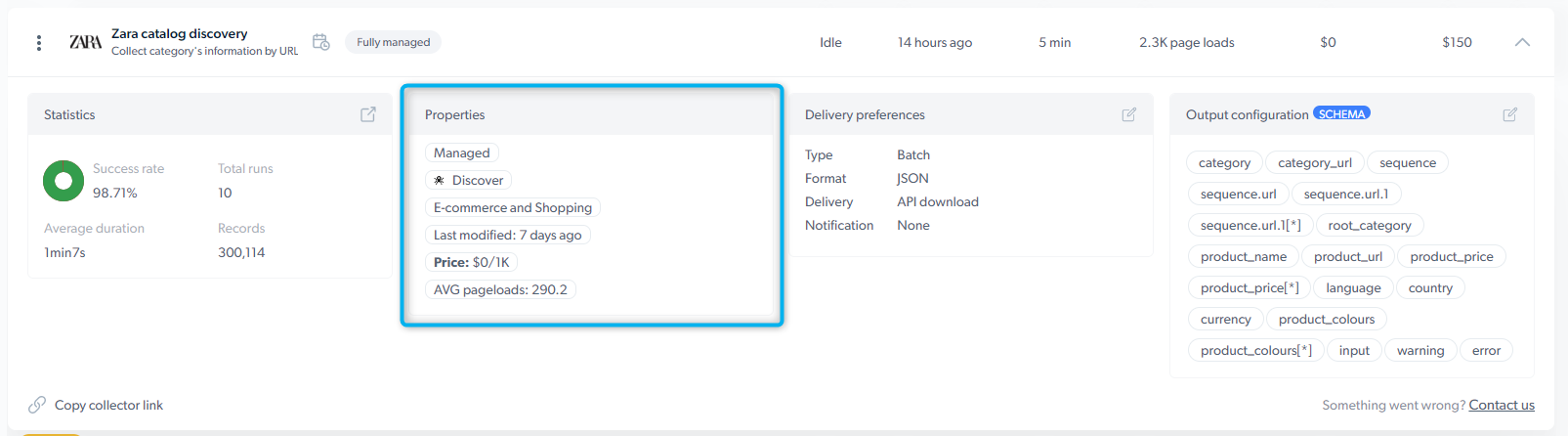
Task: Click the product_url output chip
Action: pyautogui.click(x=1348, y=256)
